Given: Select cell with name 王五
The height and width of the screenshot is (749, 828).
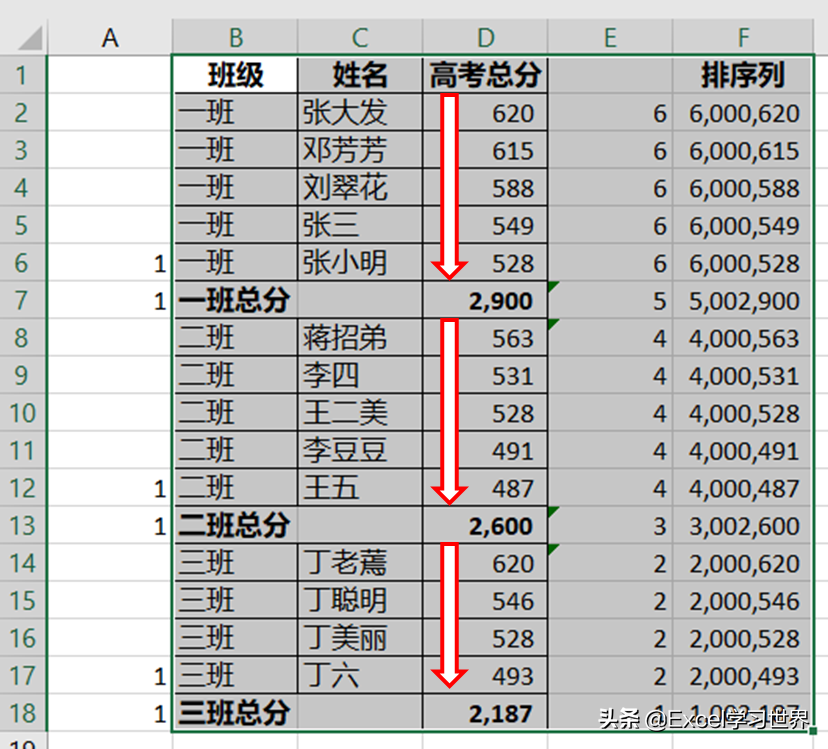Looking at the screenshot, I should tap(360, 488).
